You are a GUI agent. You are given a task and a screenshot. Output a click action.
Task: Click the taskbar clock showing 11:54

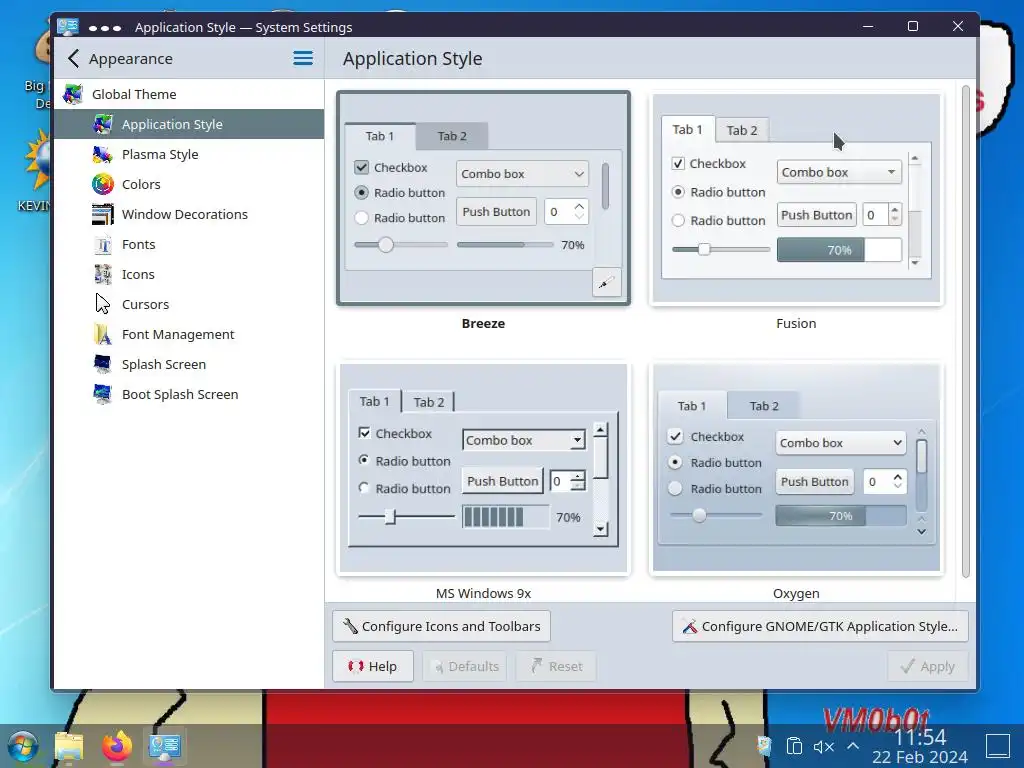[920, 737]
